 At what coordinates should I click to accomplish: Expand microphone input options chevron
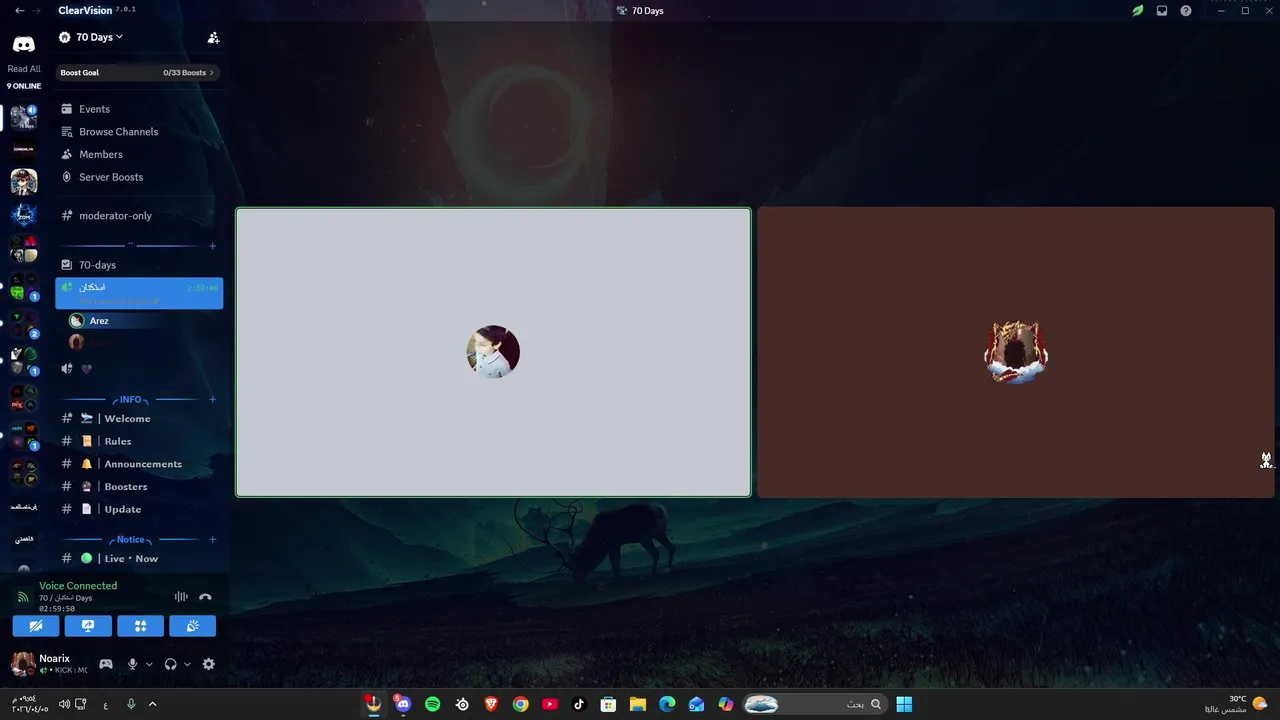click(149, 664)
